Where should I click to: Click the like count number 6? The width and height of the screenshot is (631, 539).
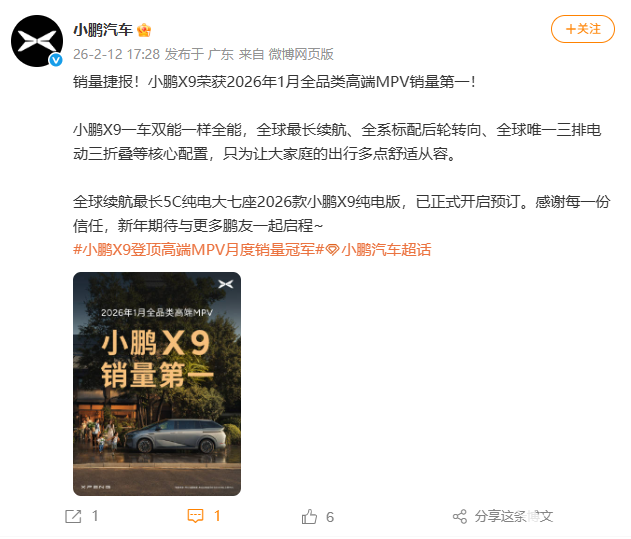pyautogui.click(x=330, y=517)
